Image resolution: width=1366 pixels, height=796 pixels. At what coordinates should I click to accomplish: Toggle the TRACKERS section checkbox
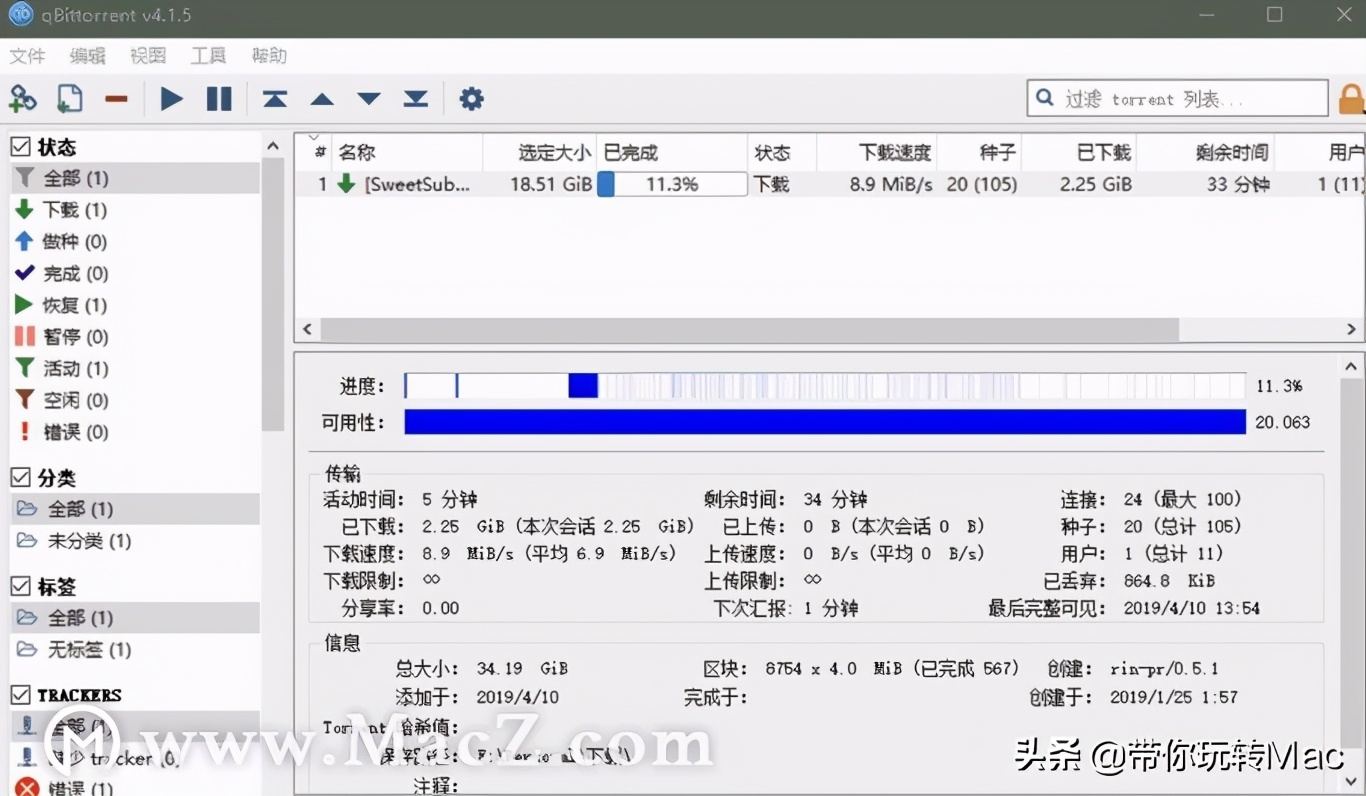click(x=20, y=695)
